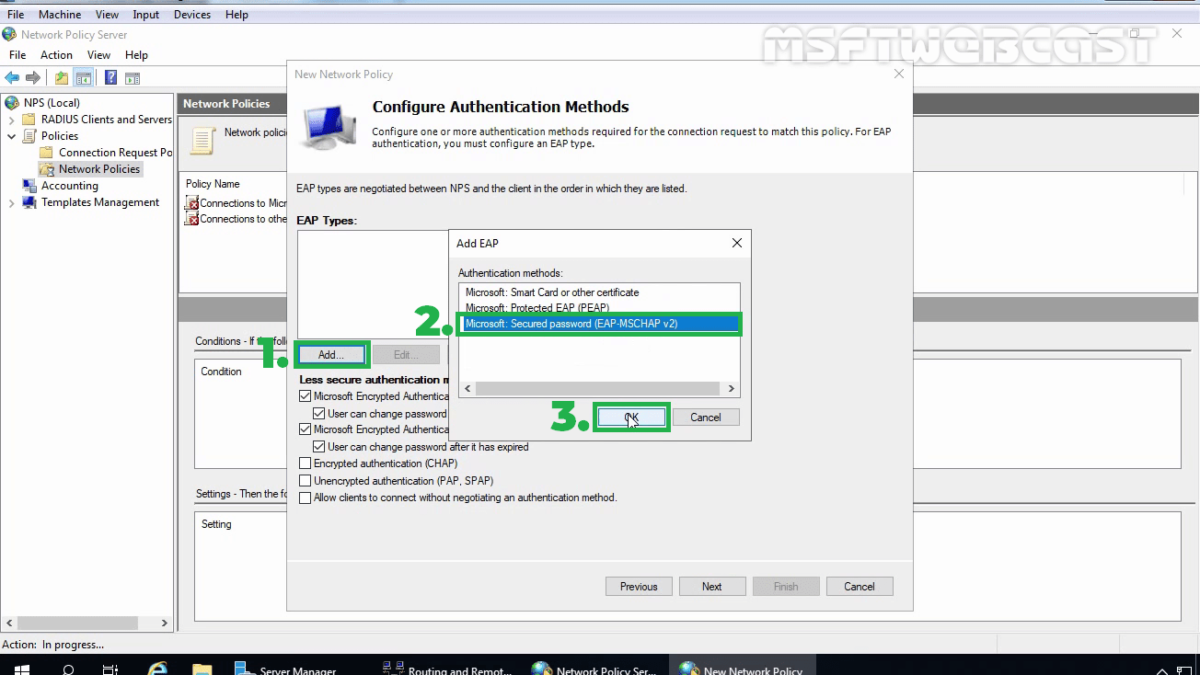Click the folder icon of Connection Request Policies
Viewport: 1200px width, 675px height.
(x=46, y=152)
